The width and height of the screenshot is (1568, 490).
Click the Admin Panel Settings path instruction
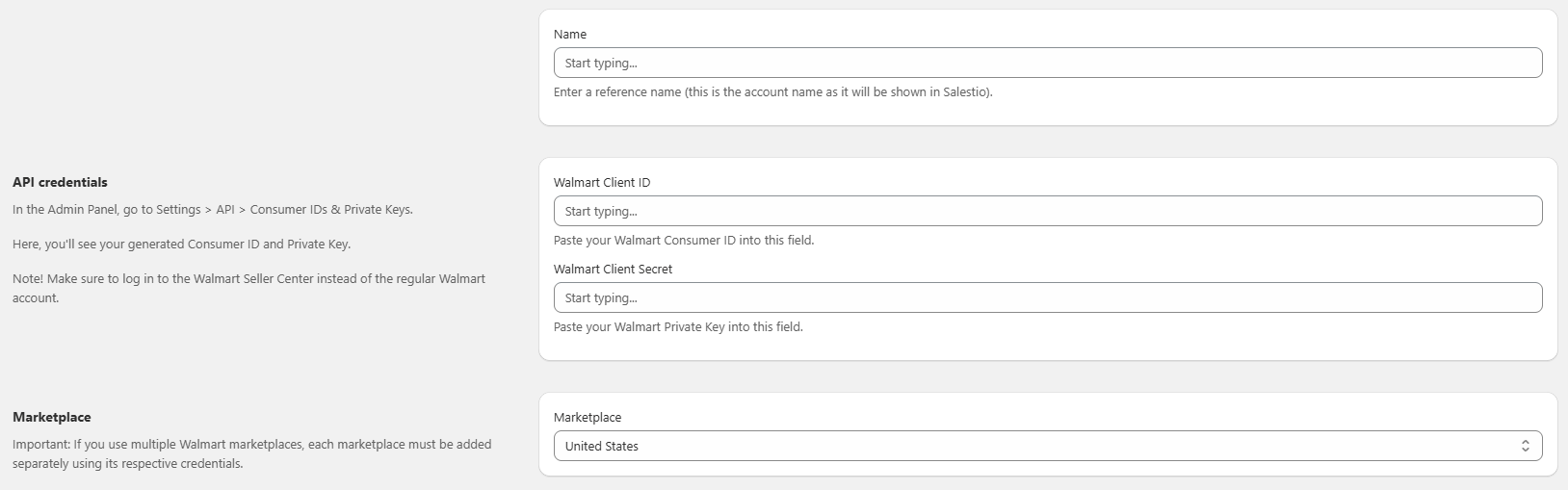click(x=212, y=210)
